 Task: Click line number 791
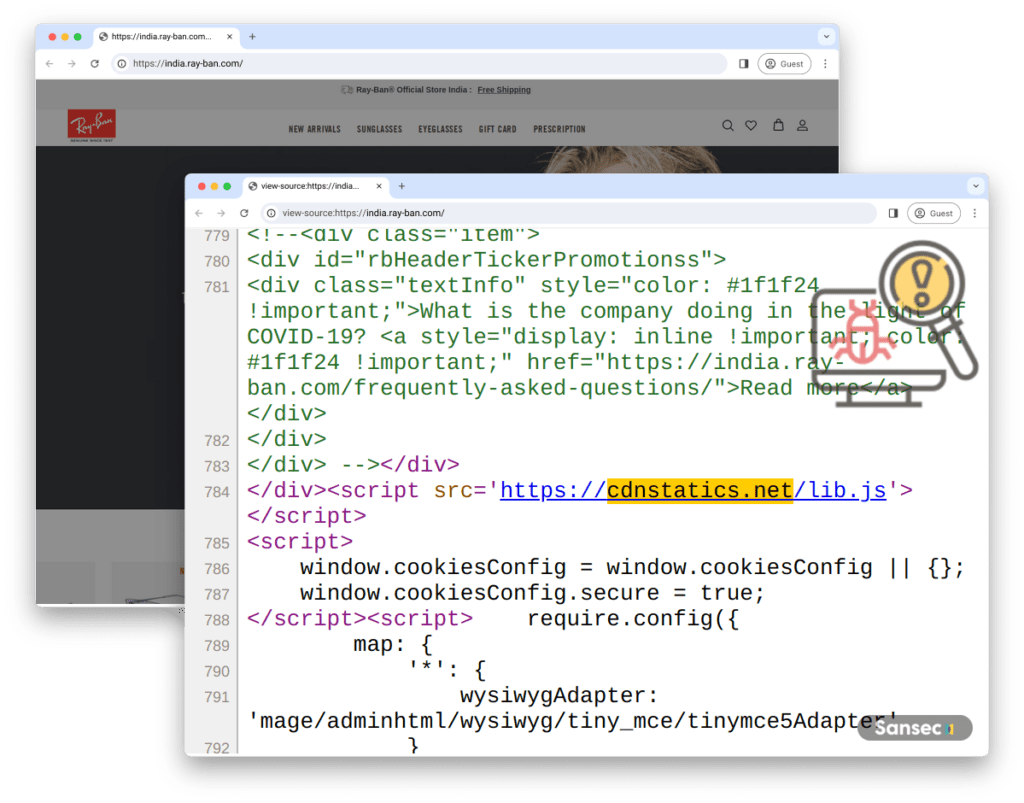(217, 697)
